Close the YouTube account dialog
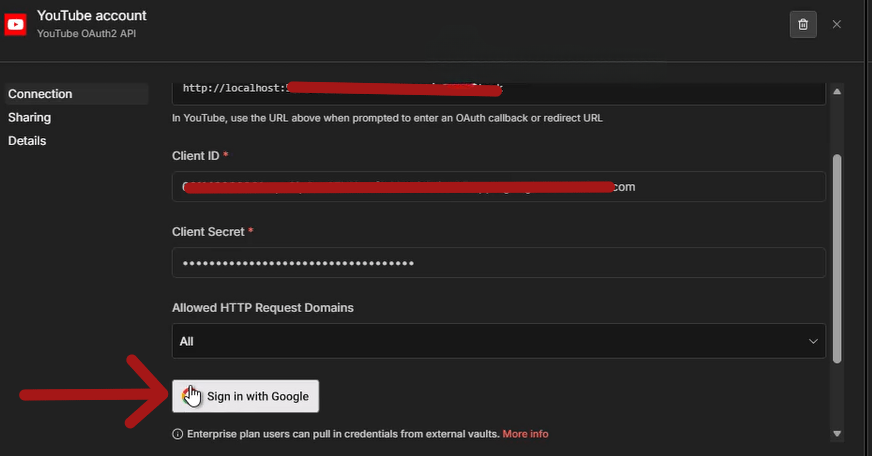This screenshot has height=456, width=872. [x=836, y=24]
